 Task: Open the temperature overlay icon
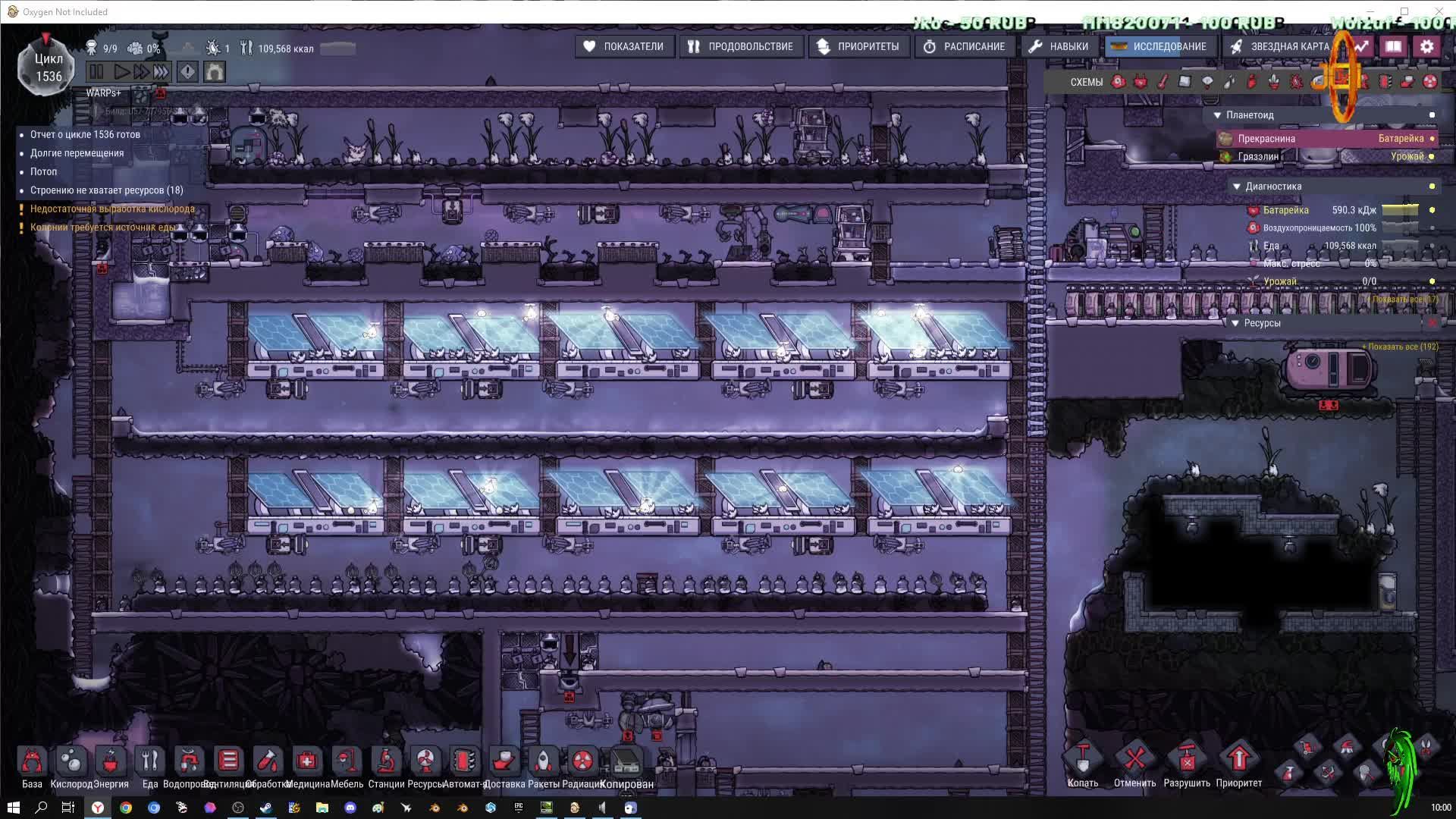pos(1163,82)
